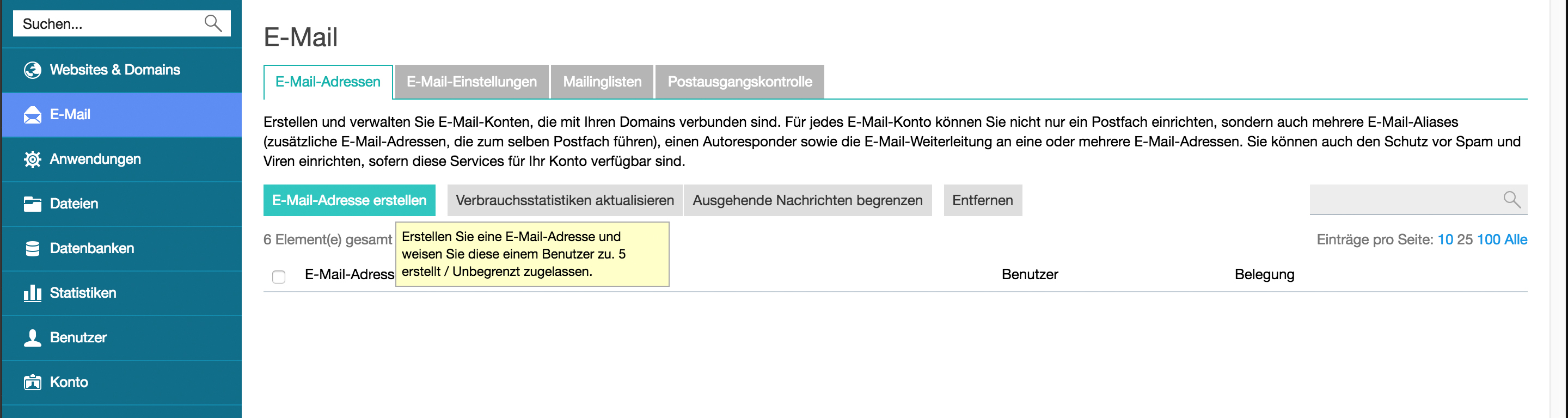Open the Mailinglisten tab
1568x418 pixels.
tap(602, 82)
